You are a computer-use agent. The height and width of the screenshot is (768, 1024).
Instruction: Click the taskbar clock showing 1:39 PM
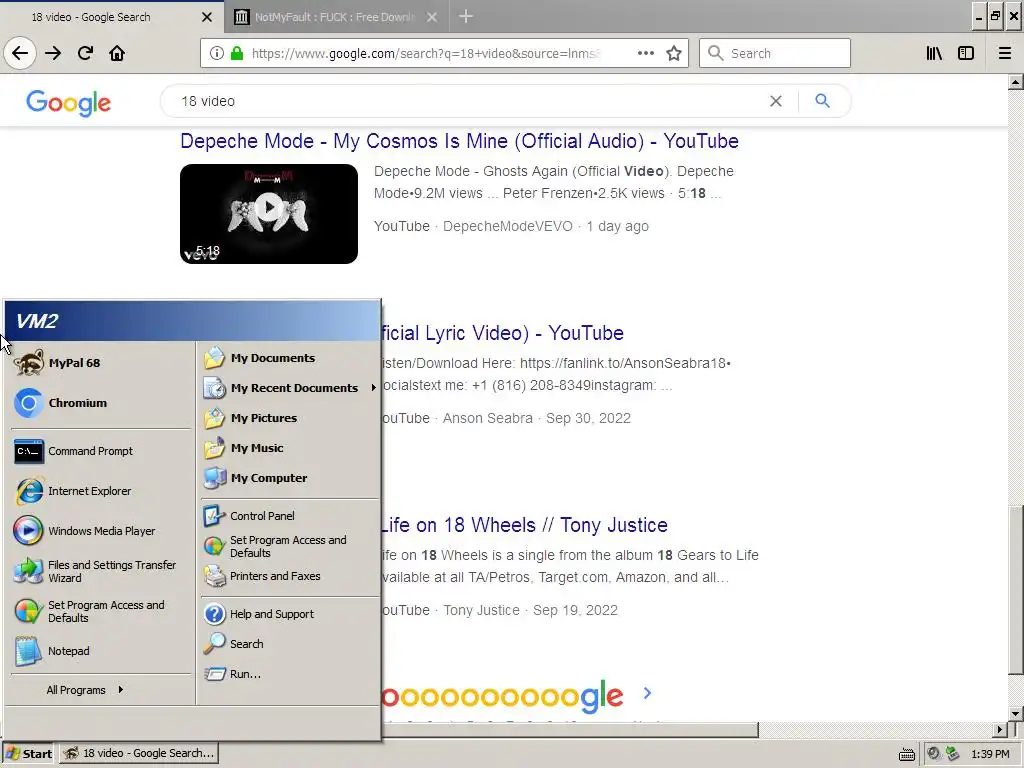pos(990,754)
